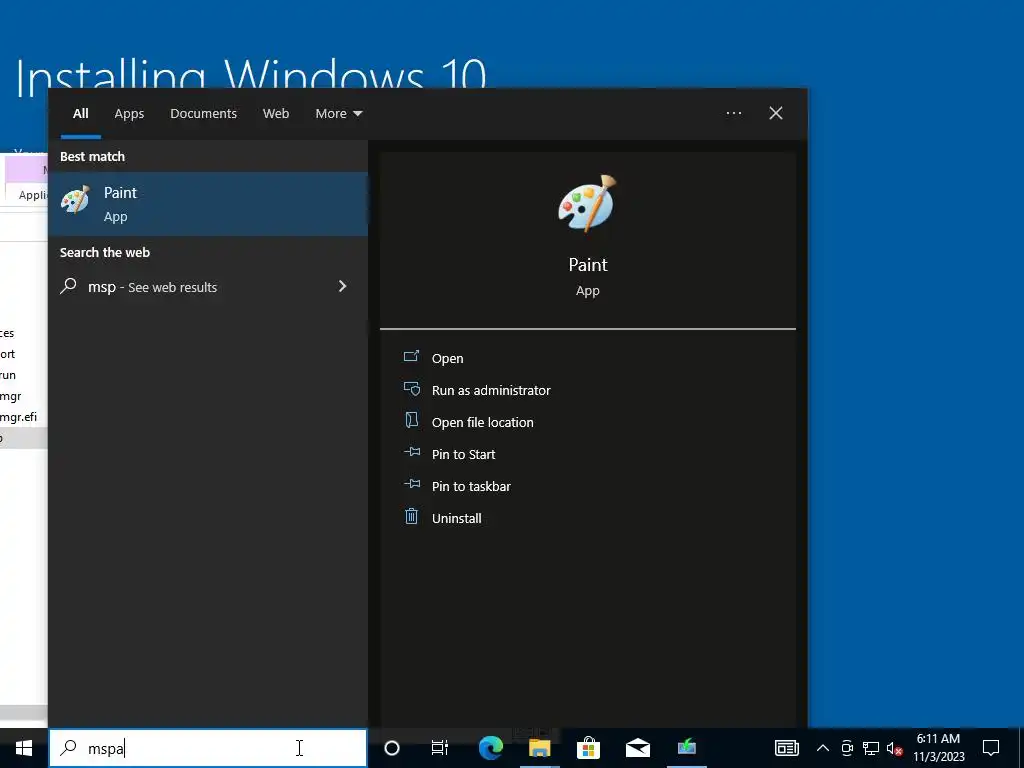Expand the More filter dropdown
Screen dimensions: 1024x768
338,114
